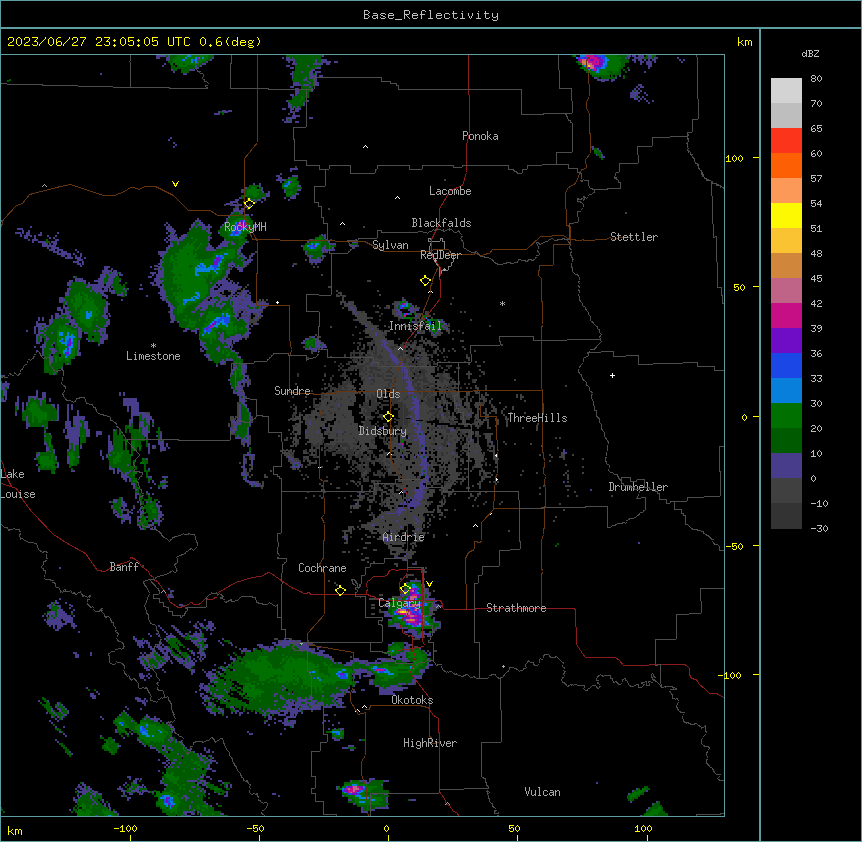The height and width of the screenshot is (842, 862).
Task: Click the Banff label
Action: click(x=124, y=567)
